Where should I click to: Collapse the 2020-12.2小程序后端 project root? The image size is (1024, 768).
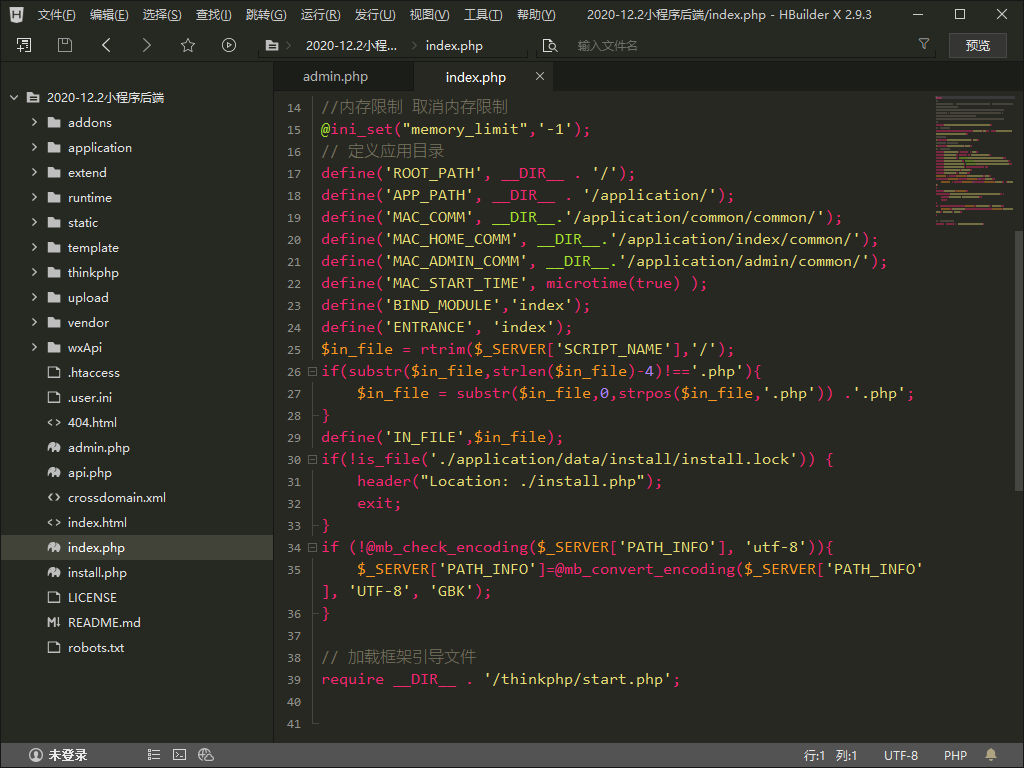[x=14, y=98]
